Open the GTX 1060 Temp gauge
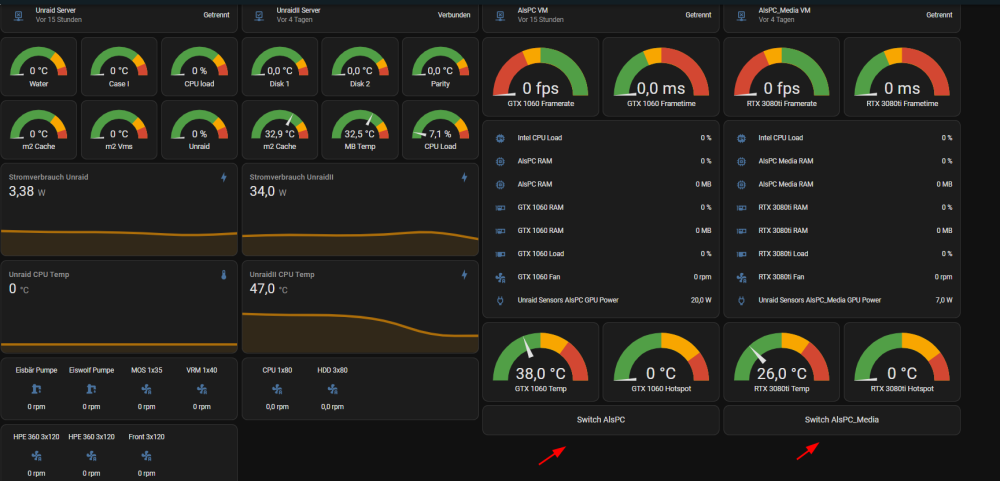 (541, 361)
